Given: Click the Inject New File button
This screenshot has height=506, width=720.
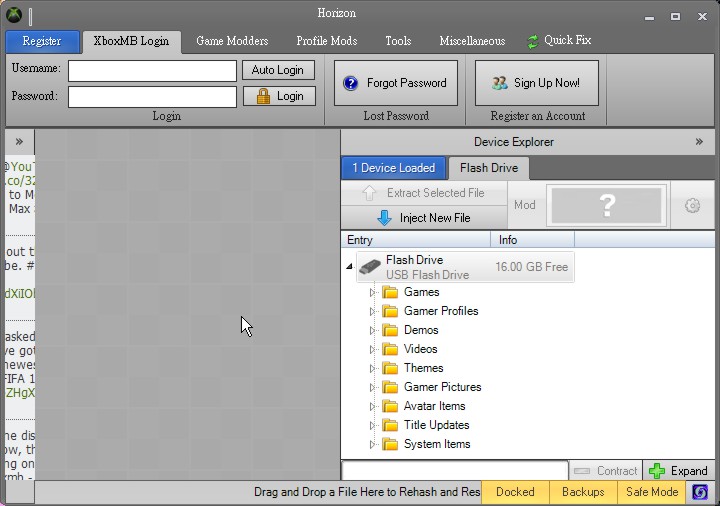Looking at the screenshot, I should point(425,218).
